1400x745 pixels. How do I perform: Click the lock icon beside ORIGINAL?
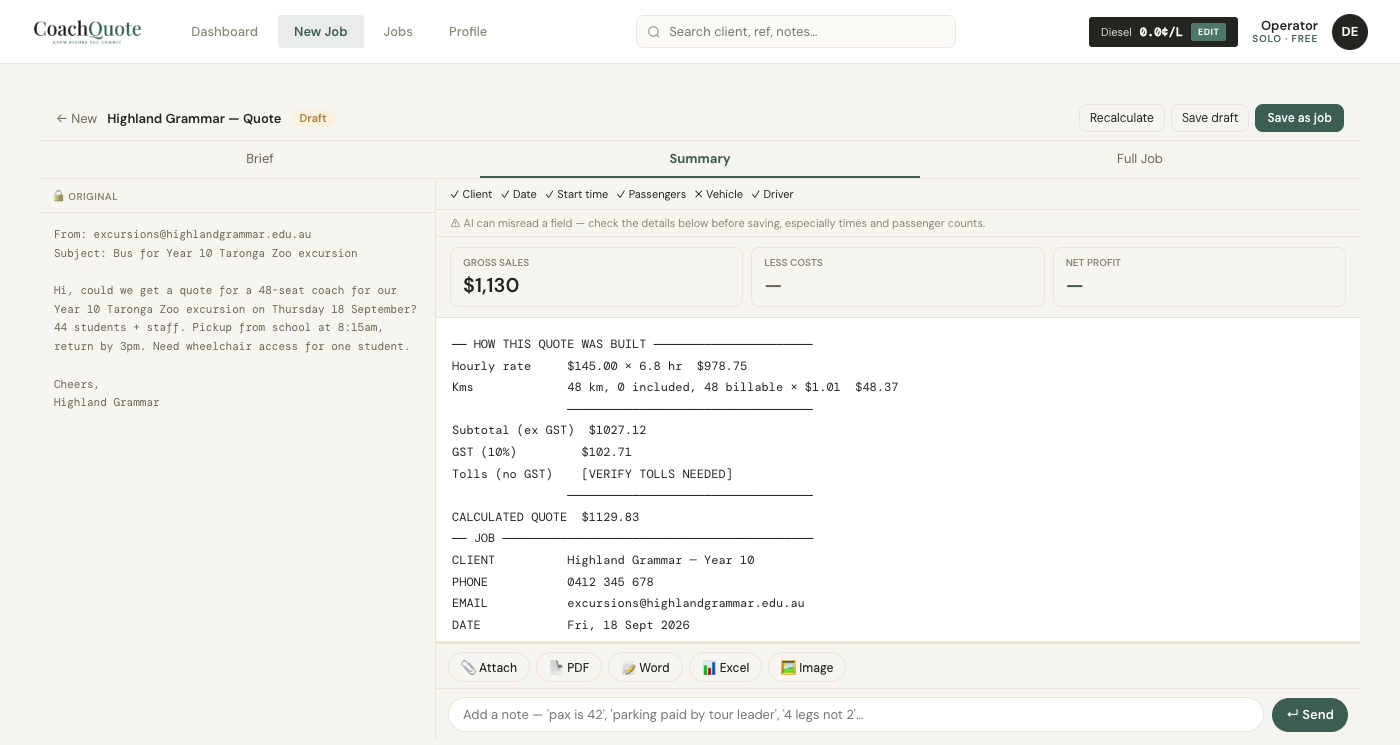(59, 196)
